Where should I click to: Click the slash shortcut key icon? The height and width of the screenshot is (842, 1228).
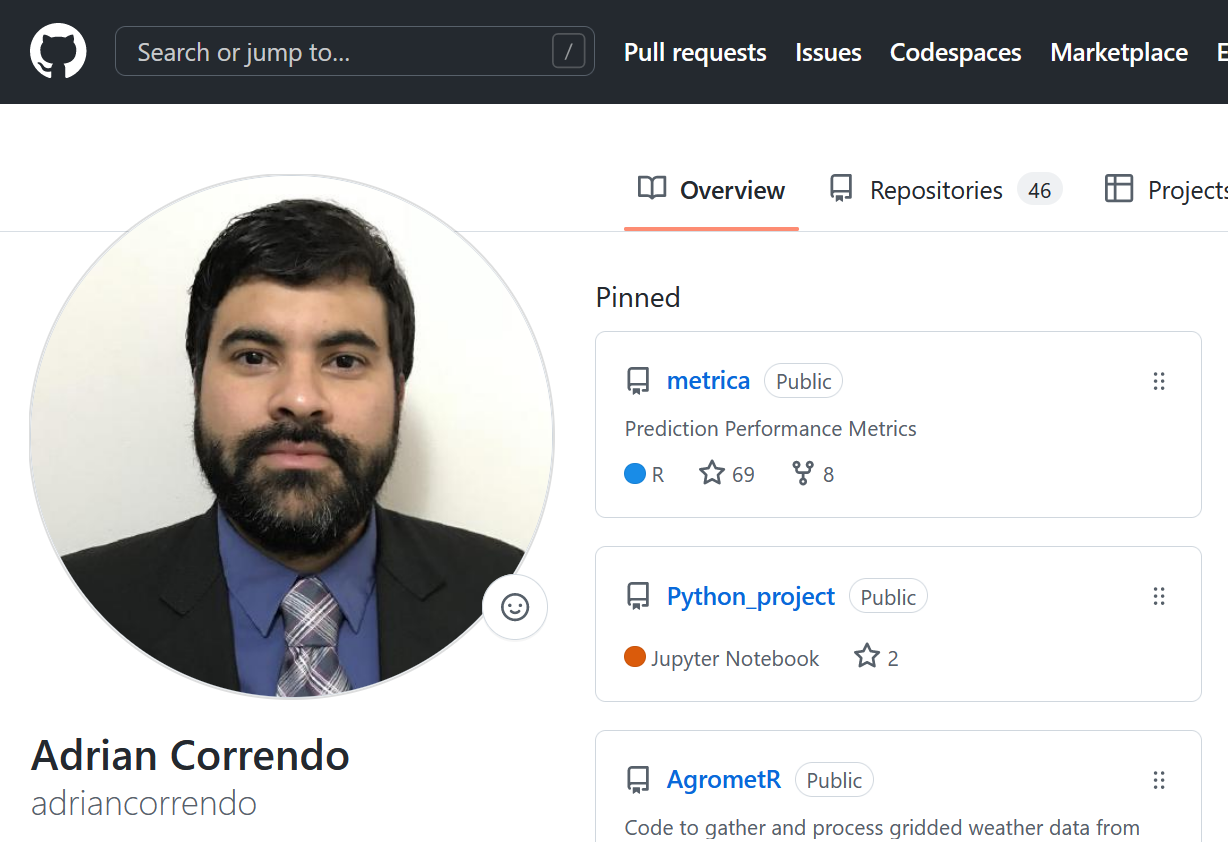(568, 51)
